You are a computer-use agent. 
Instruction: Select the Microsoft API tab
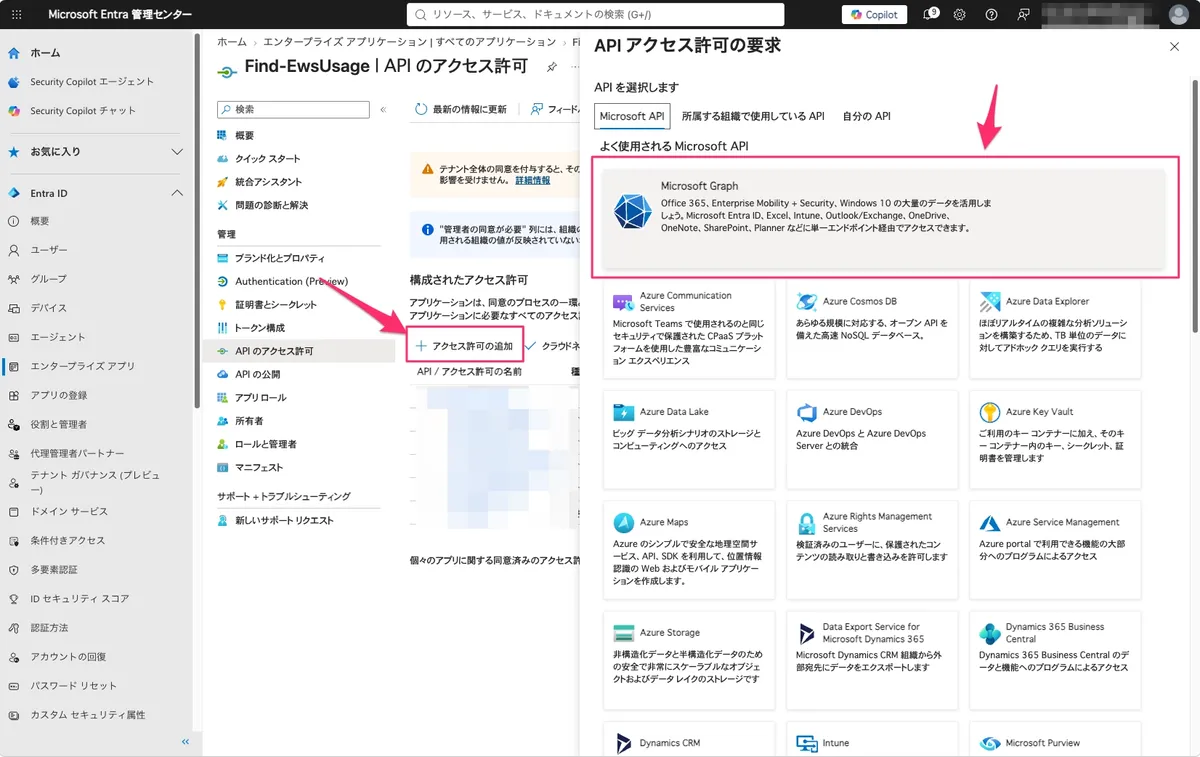pyautogui.click(x=632, y=116)
